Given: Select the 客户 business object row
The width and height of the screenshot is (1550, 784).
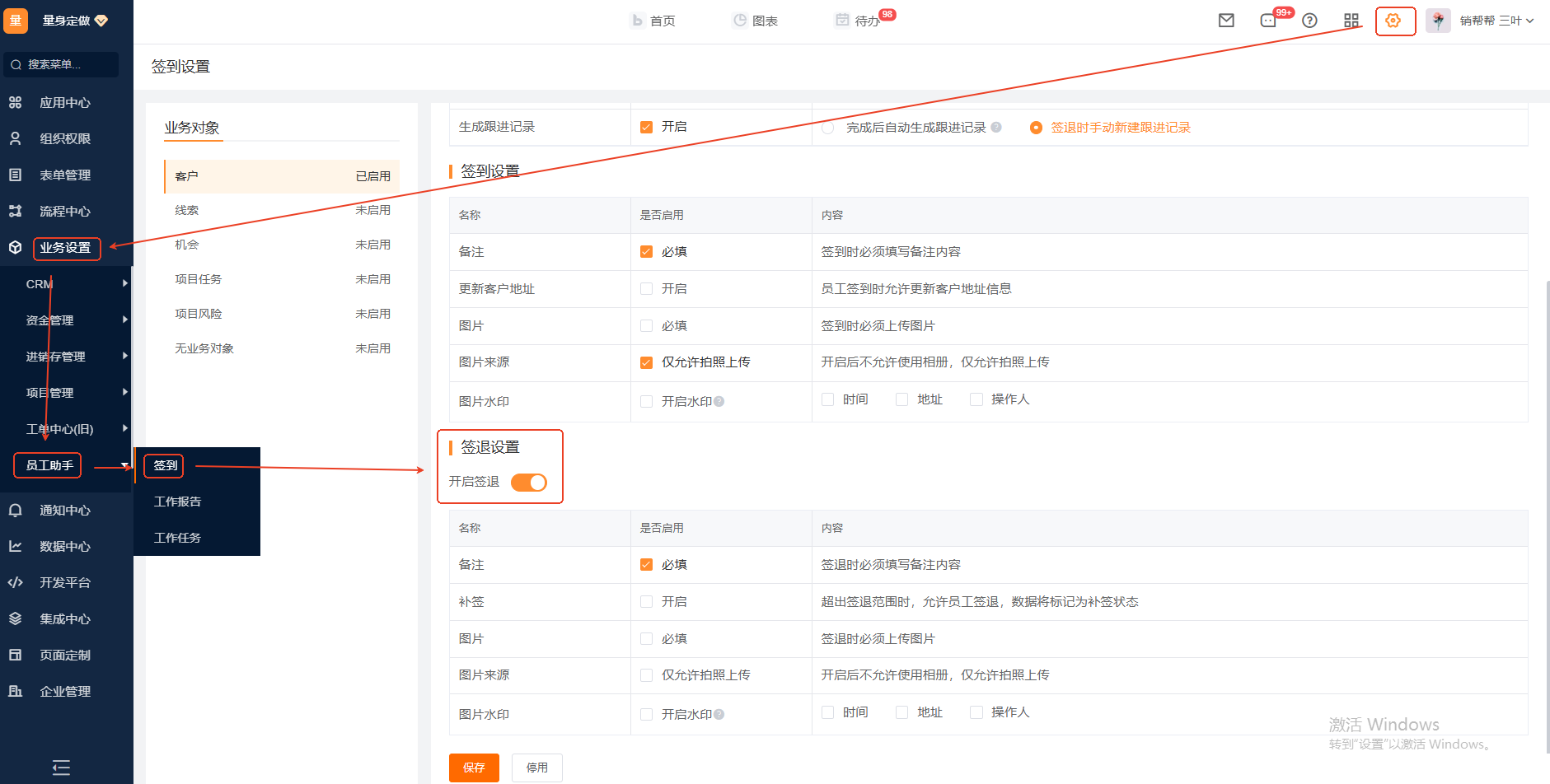Looking at the screenshot, I should point(282,176).
